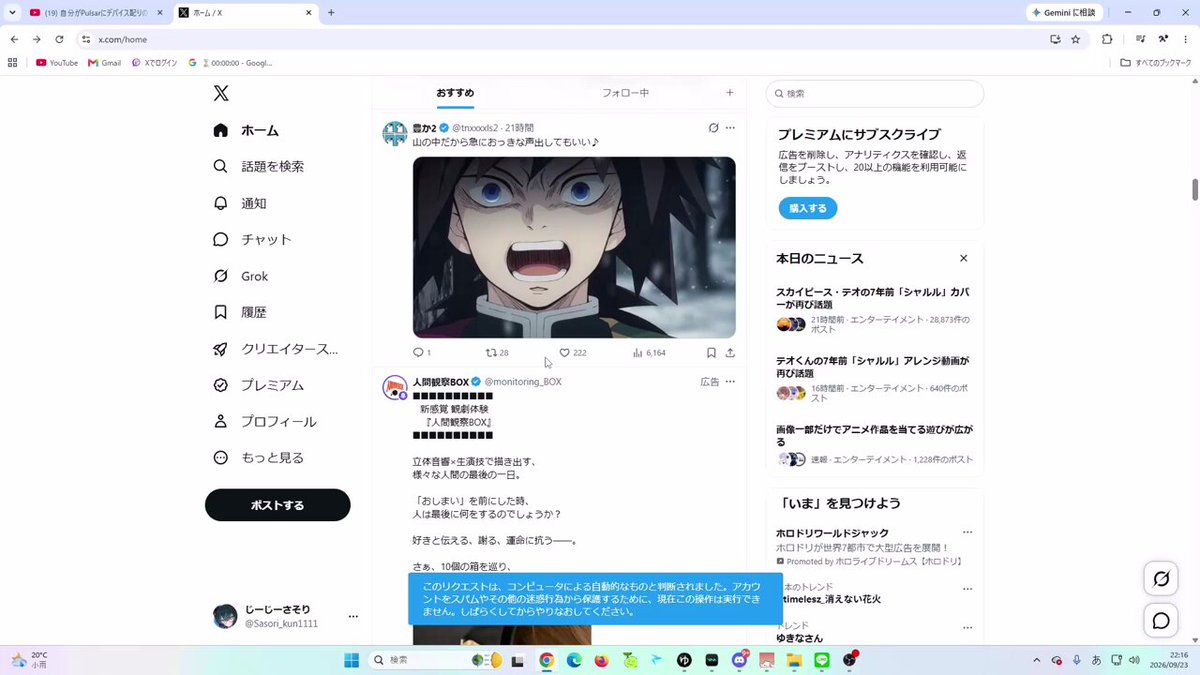Open スカイピース・テオ シャルル news item
The image size is (1200, 675).
(875, 309)
